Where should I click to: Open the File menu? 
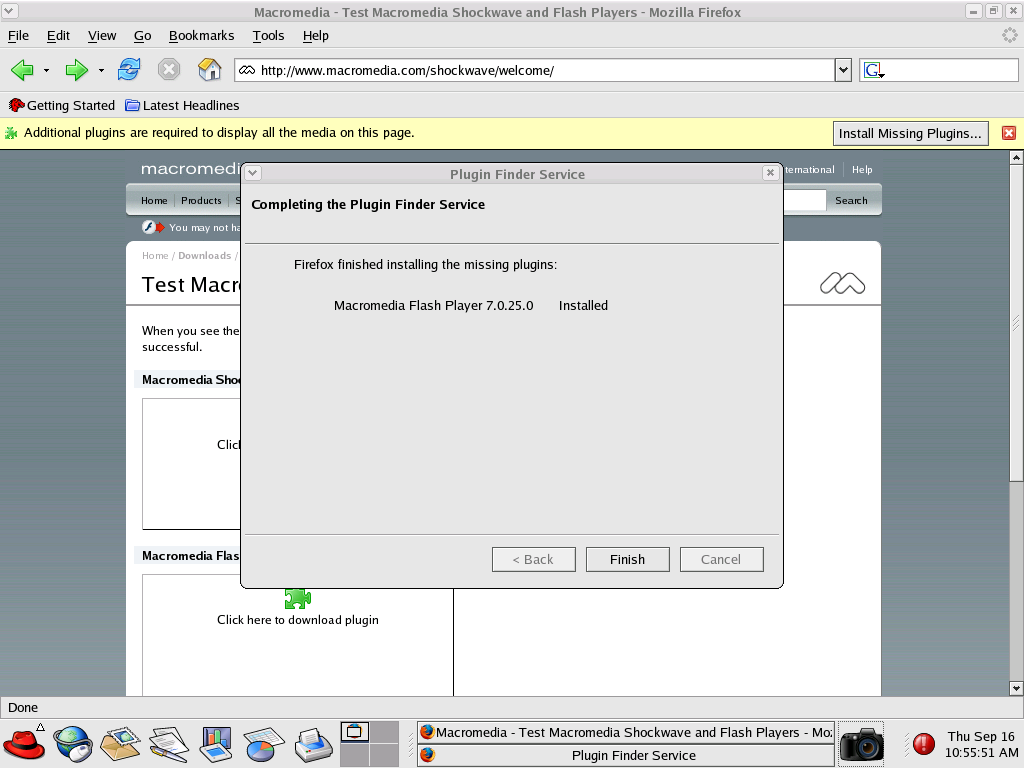[18, 35]
